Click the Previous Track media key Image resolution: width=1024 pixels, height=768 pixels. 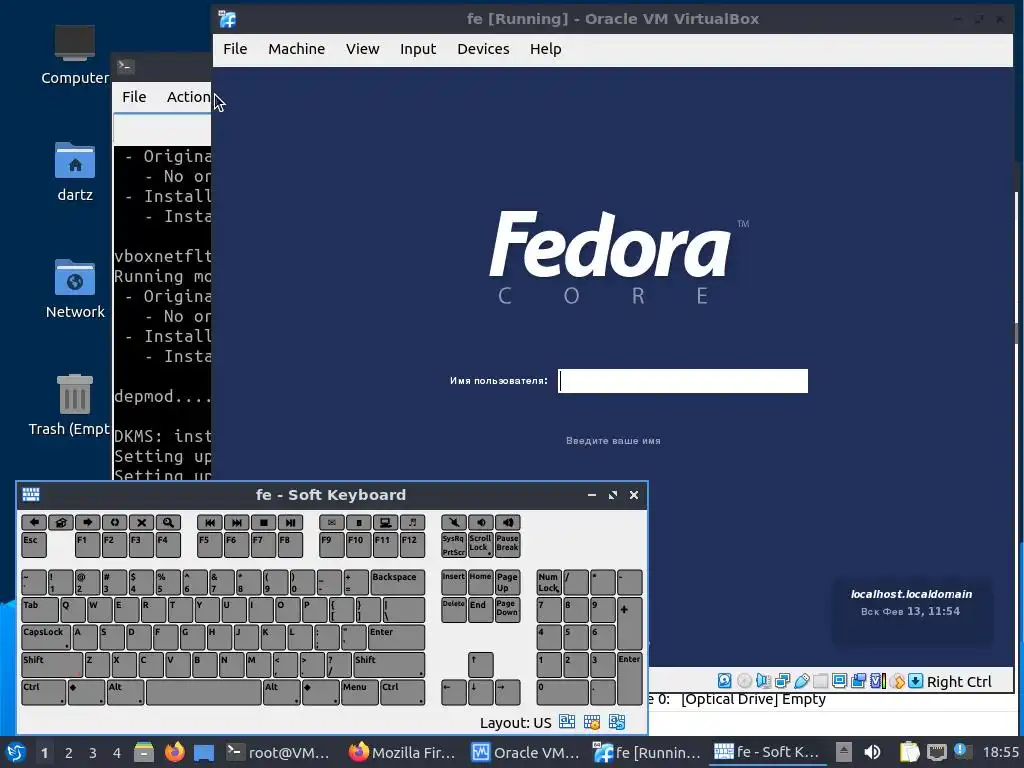(x=210, y=522)
